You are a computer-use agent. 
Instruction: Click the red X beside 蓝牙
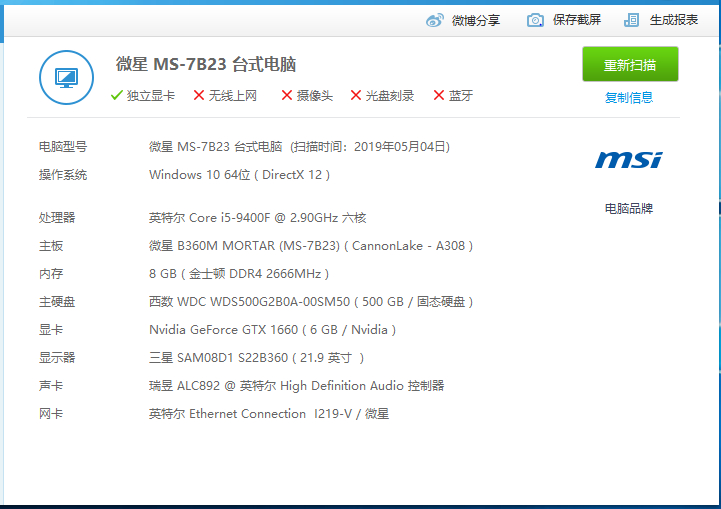pyautogui.click(x=439, y=95)
